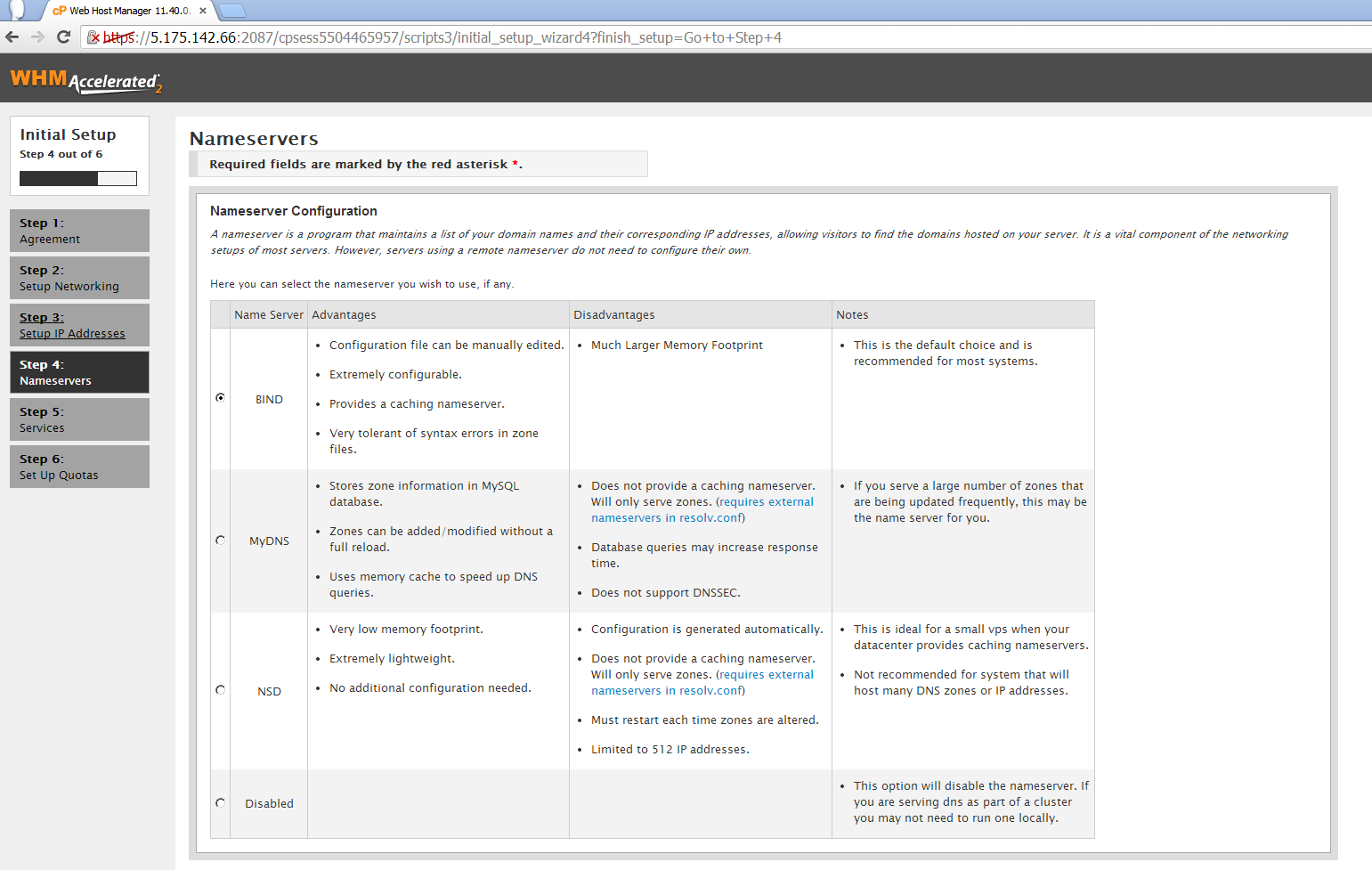Jump to Step 5: Services
Viewport: 1372px width, 870px height.
(79, 419)
